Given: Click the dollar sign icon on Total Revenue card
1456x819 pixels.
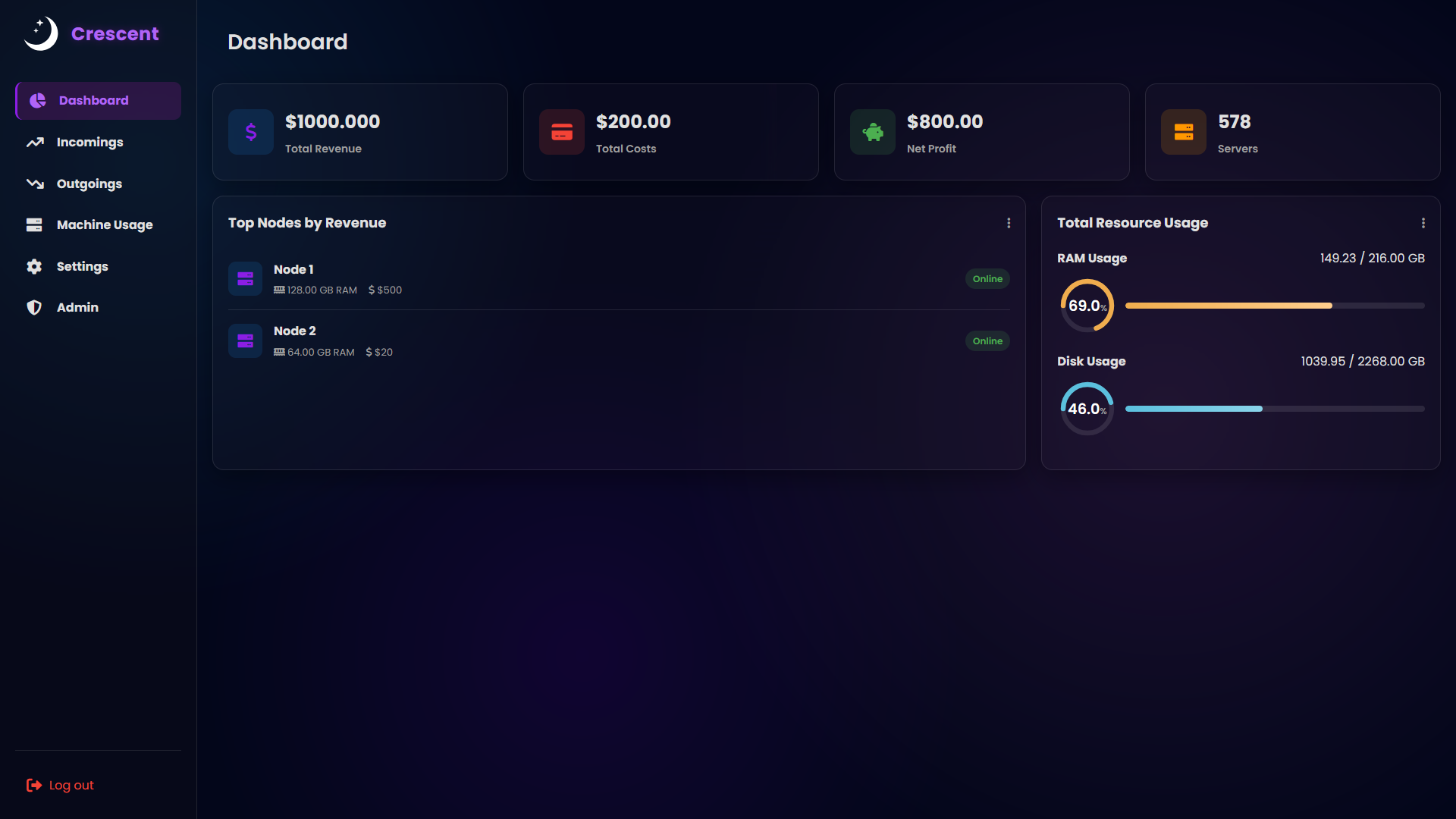Looking at the screenshot, I should (250, 131).
